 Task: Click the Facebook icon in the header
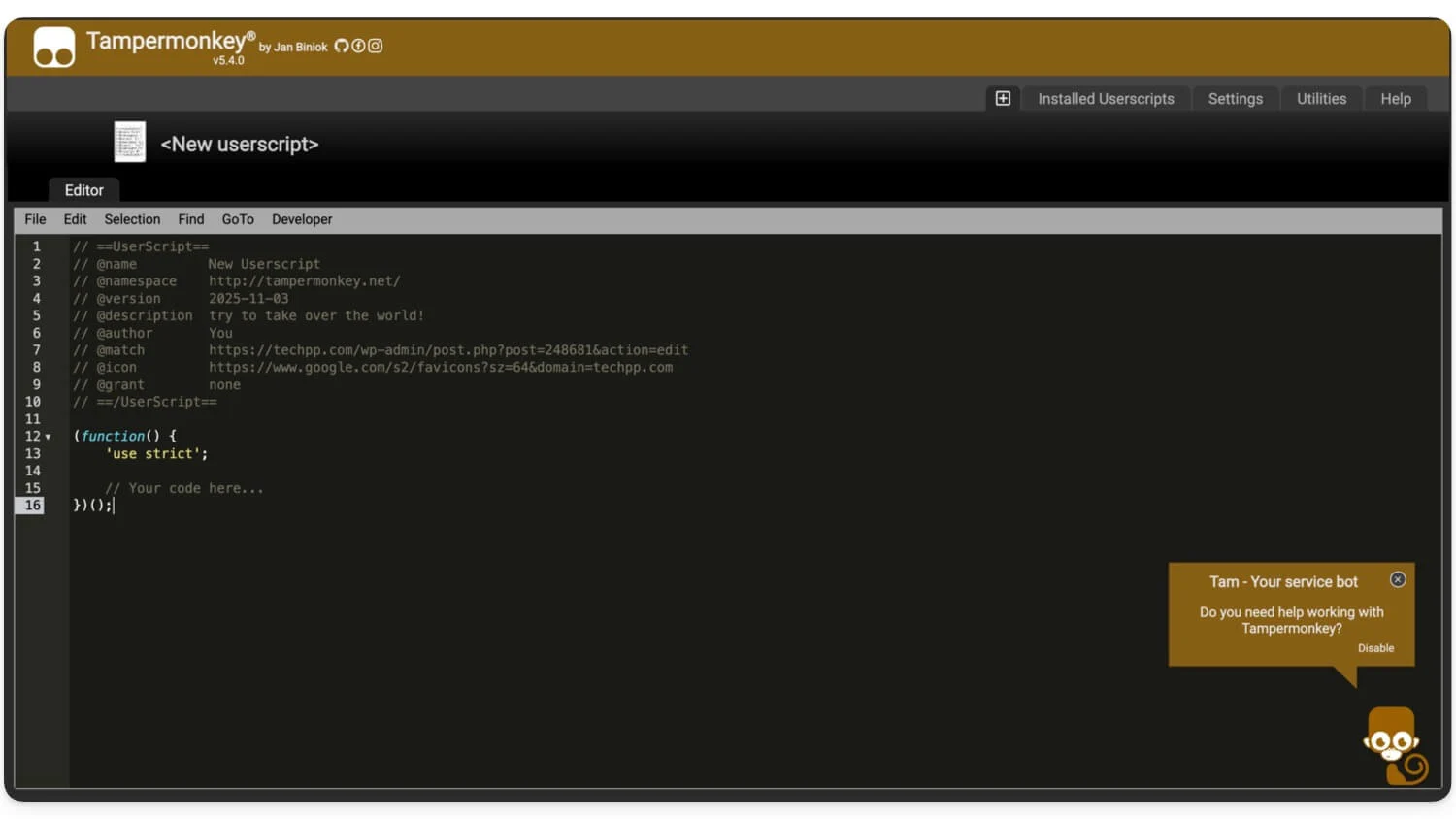(358, 46)
